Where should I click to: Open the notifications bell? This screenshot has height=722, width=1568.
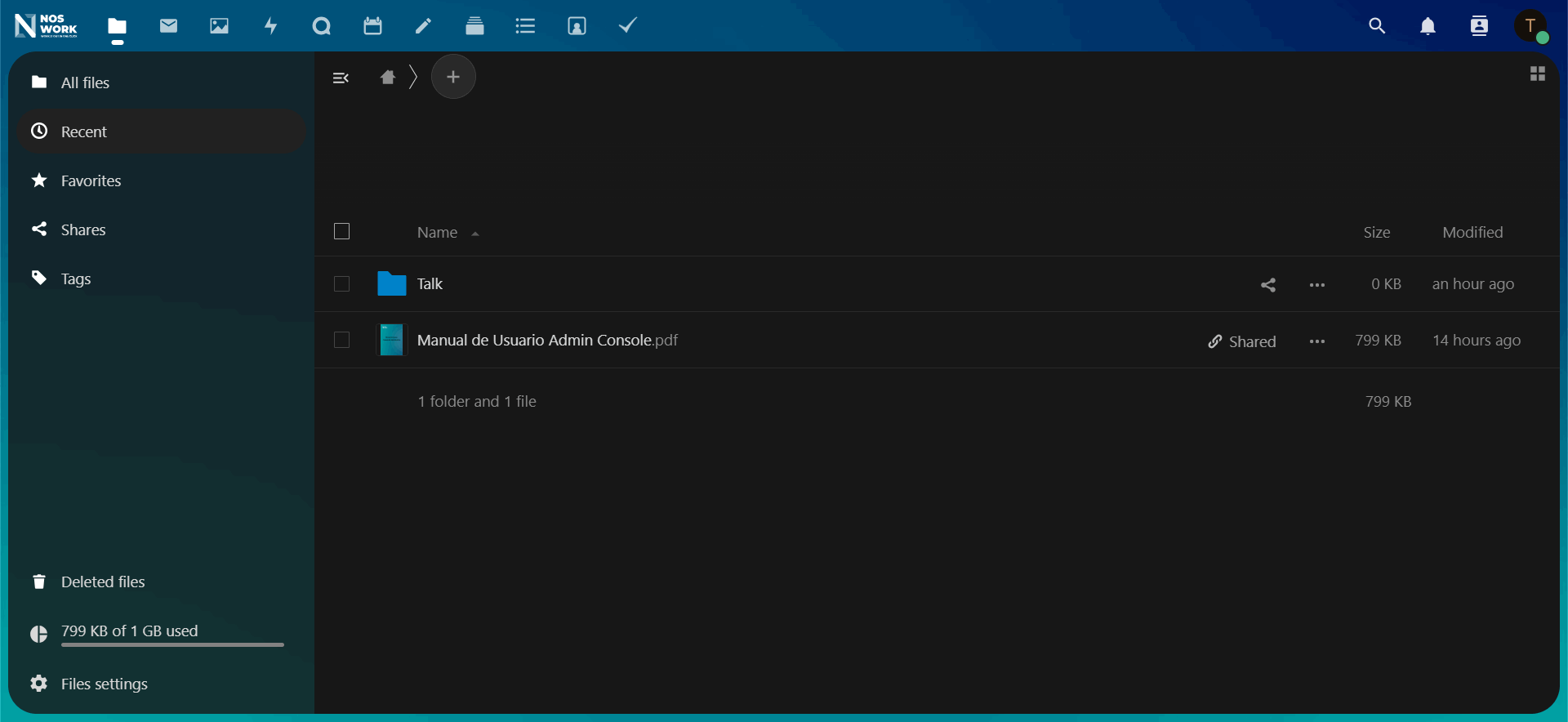pyautogui.click(x=1428, y=26)
